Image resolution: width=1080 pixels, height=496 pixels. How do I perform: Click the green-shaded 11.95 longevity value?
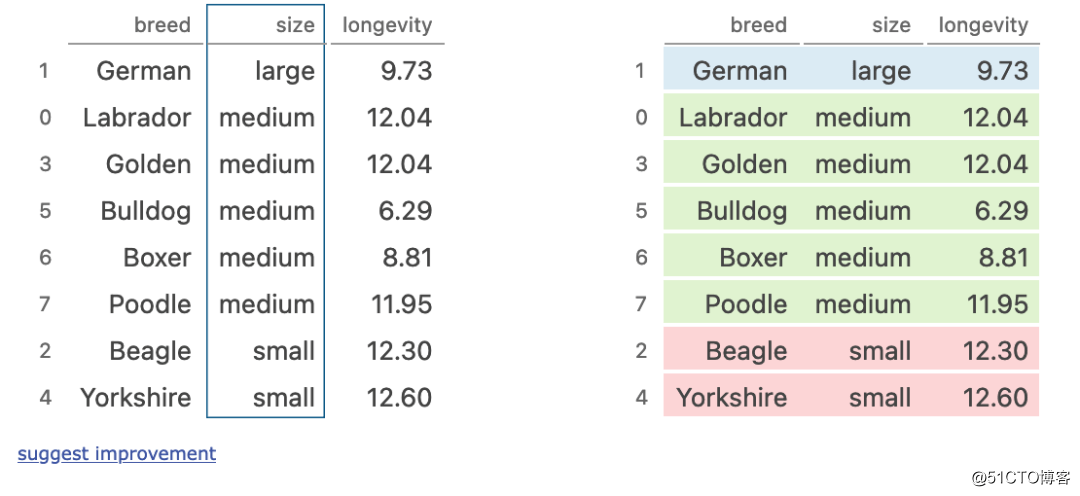995,304
